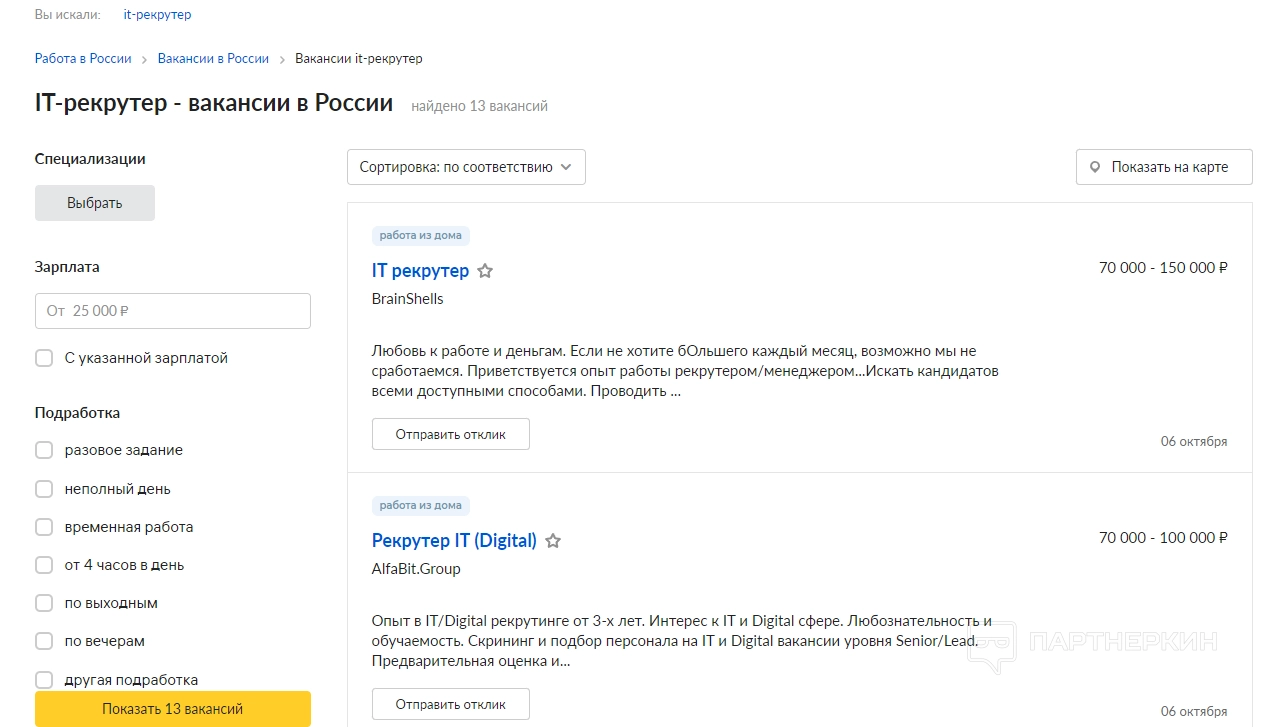
Task: Star the Рекрутер IT (Digital) vacancy
Action: (553, 541)
